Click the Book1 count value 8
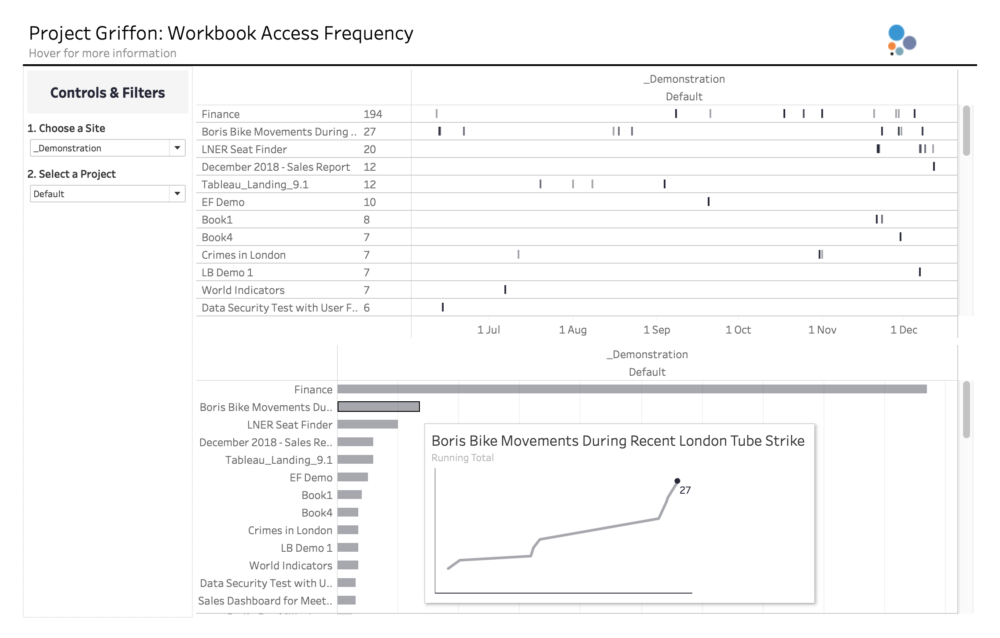1000x638 pixels. point(367,219)
